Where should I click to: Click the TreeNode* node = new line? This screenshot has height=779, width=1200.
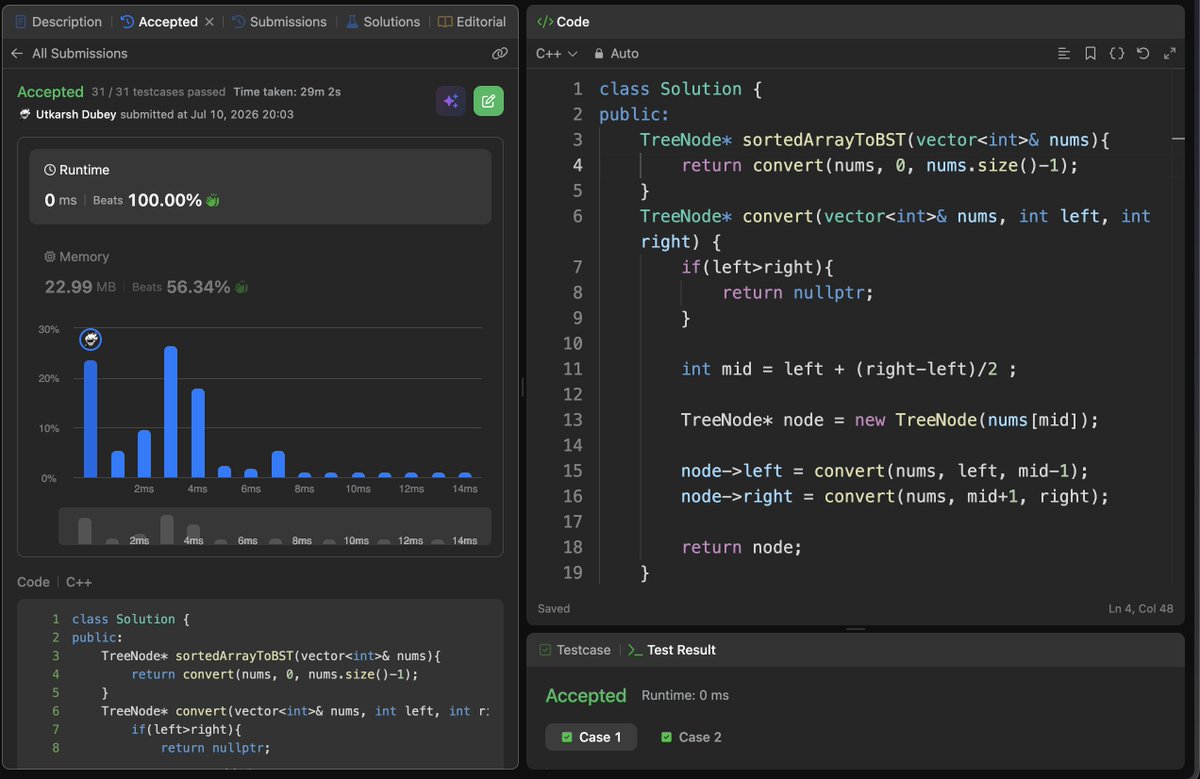(x=890, y=420)
